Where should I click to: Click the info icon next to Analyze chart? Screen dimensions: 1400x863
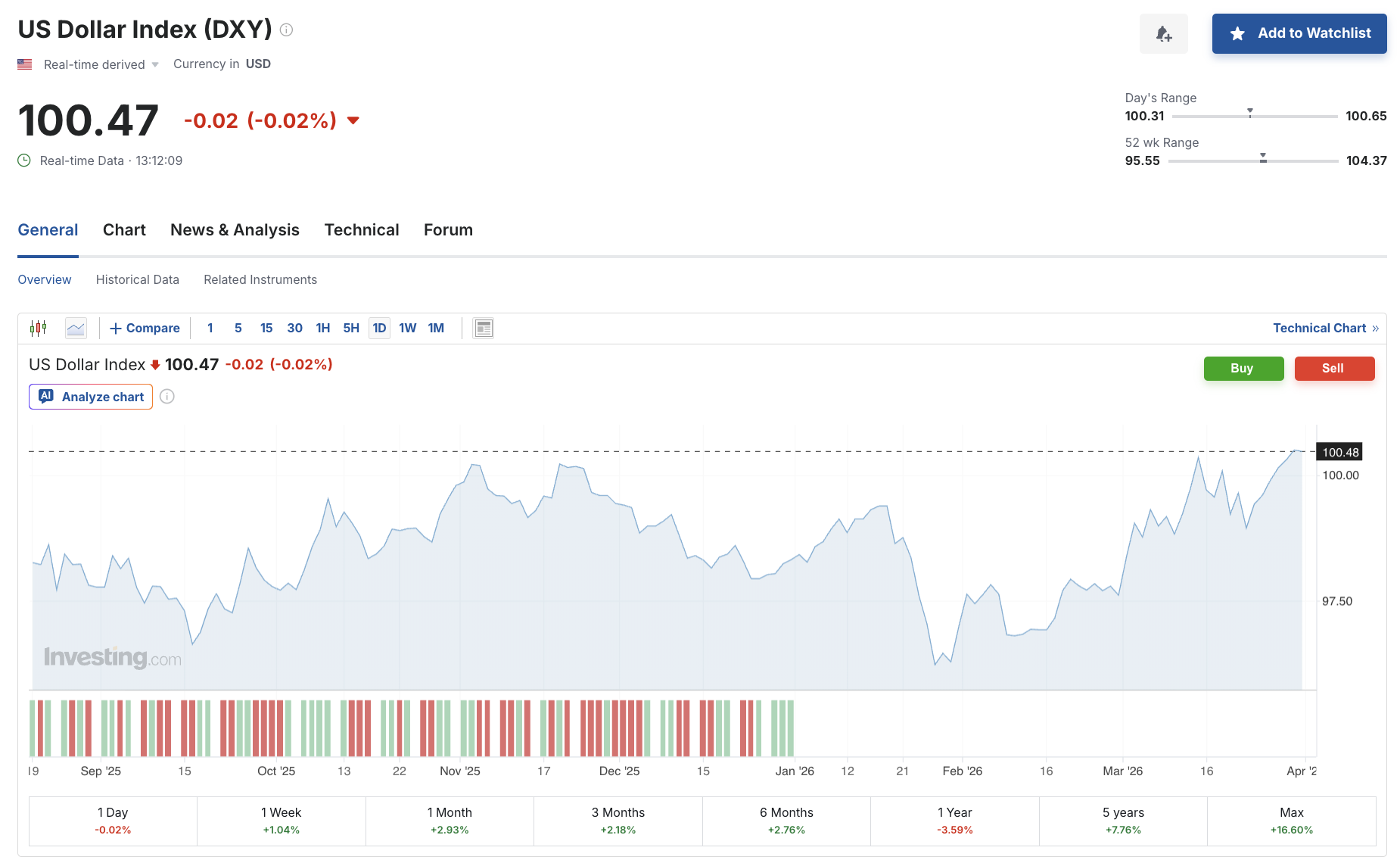pos(167,397)
